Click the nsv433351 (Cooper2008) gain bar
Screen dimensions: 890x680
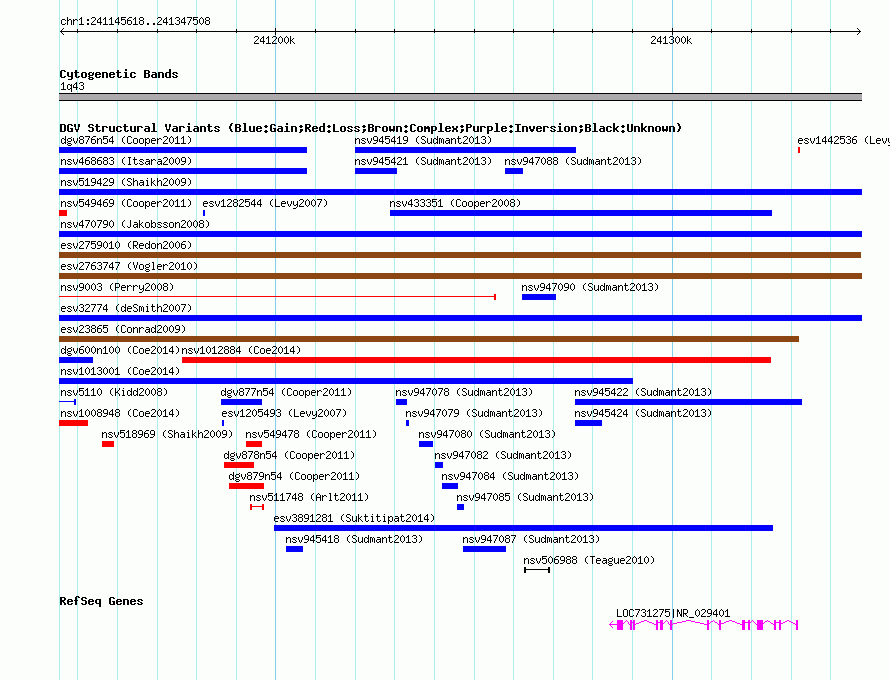581,213
